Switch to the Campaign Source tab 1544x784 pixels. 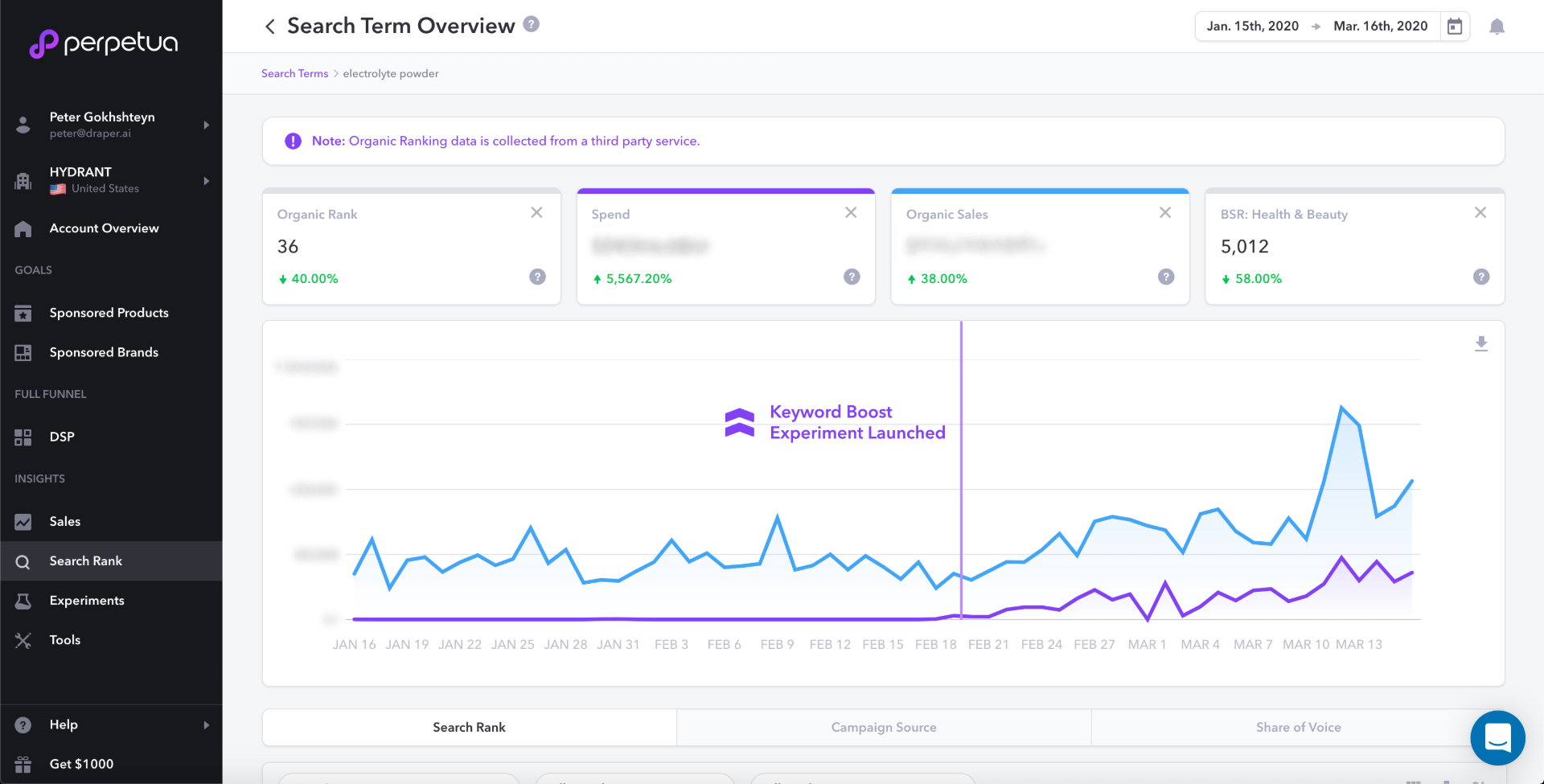tap(883, 726)
